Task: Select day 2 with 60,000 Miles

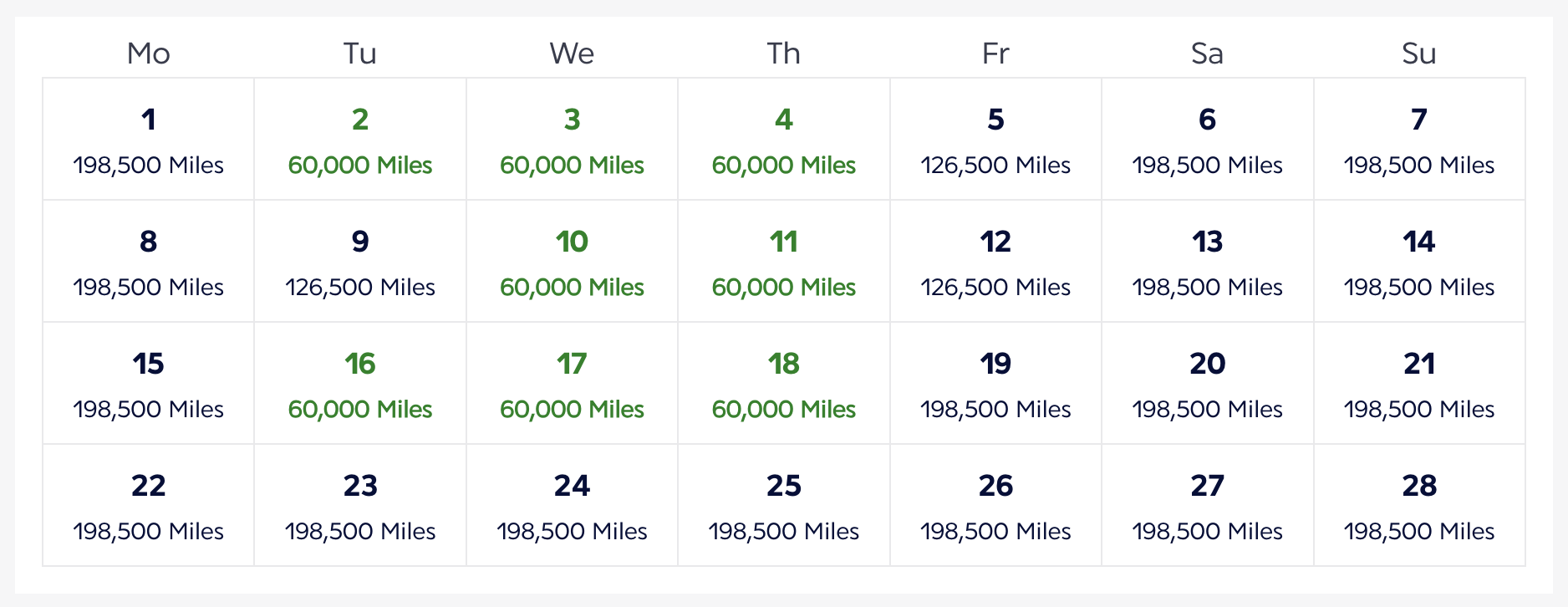Action: click(360, 140)
